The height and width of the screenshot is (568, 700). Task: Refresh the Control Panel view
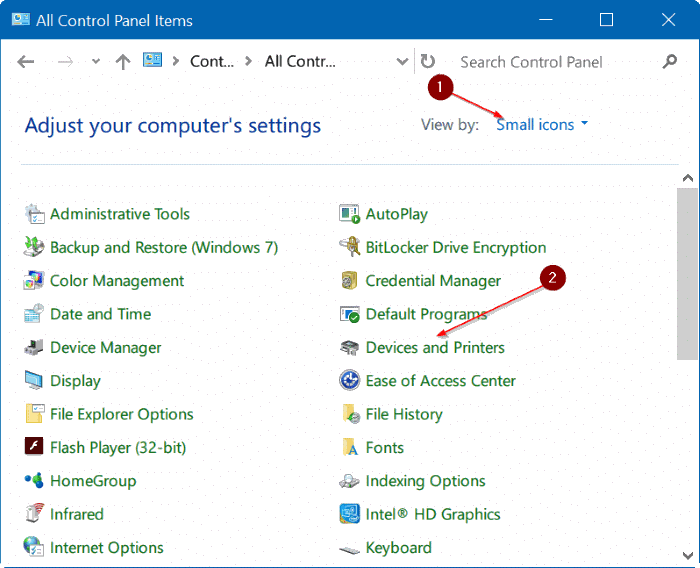pos(428,61)
